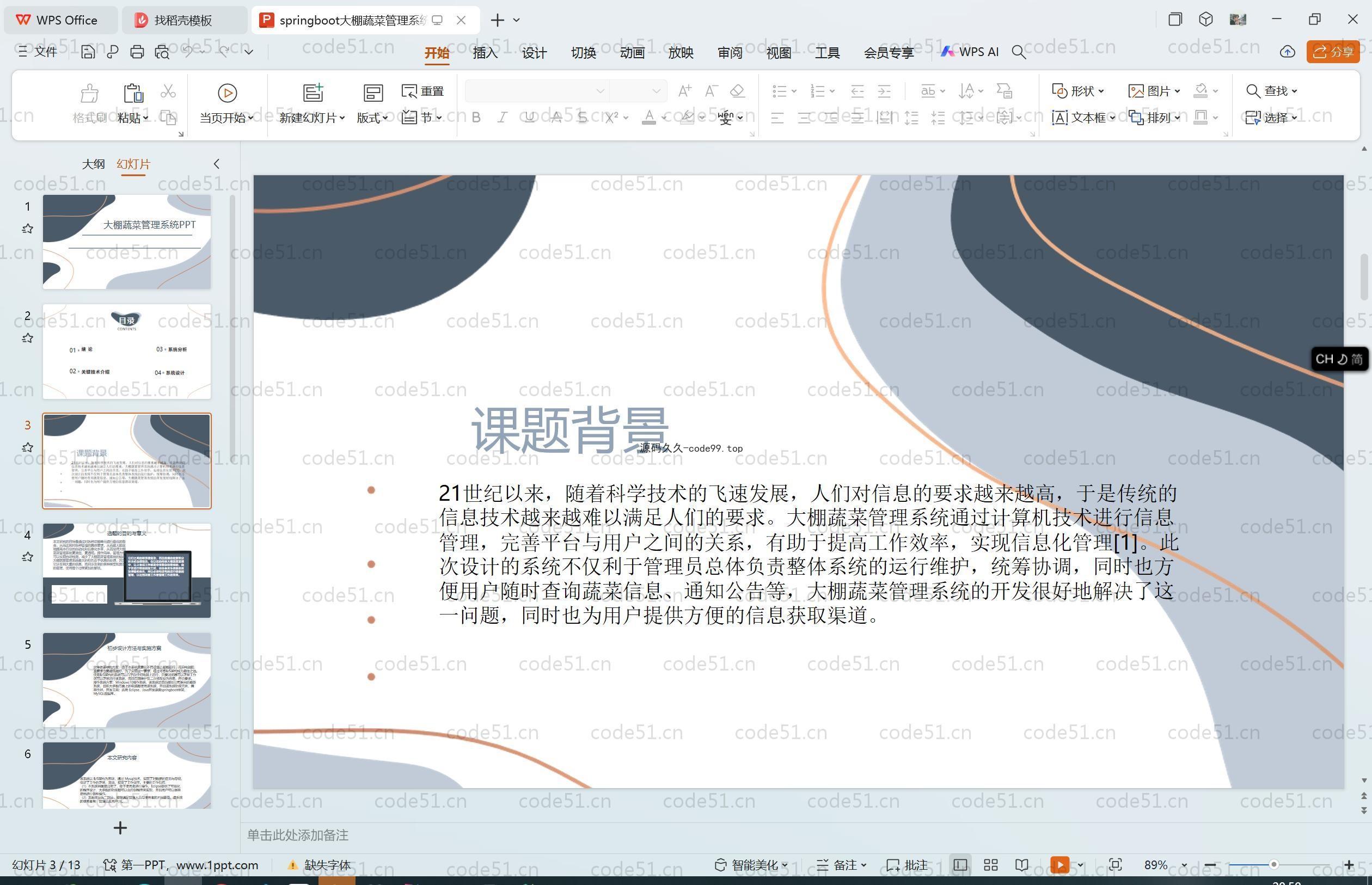Open the 文件 File menu

[x=38, y=52]
